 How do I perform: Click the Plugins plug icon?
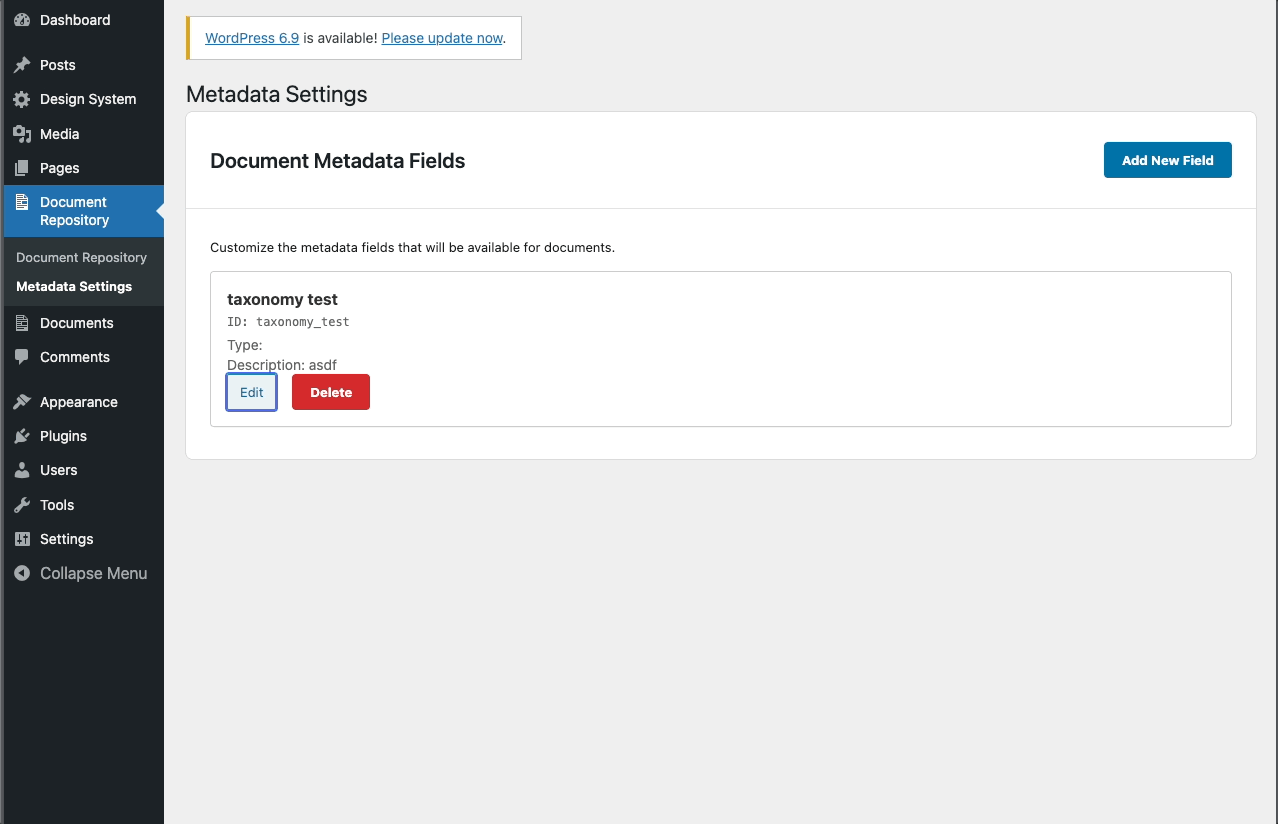22,436
